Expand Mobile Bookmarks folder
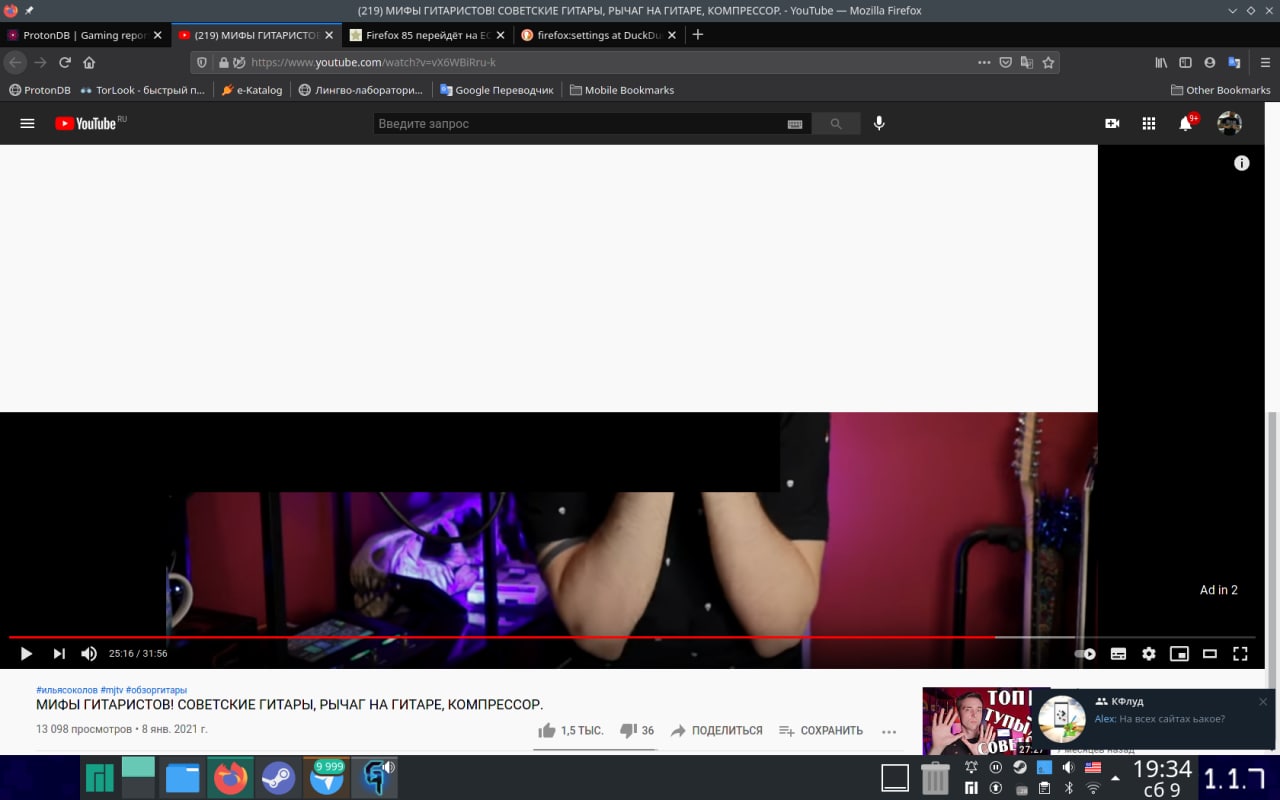The width and height of the screenshot is (1280, 800). [622, 90]
